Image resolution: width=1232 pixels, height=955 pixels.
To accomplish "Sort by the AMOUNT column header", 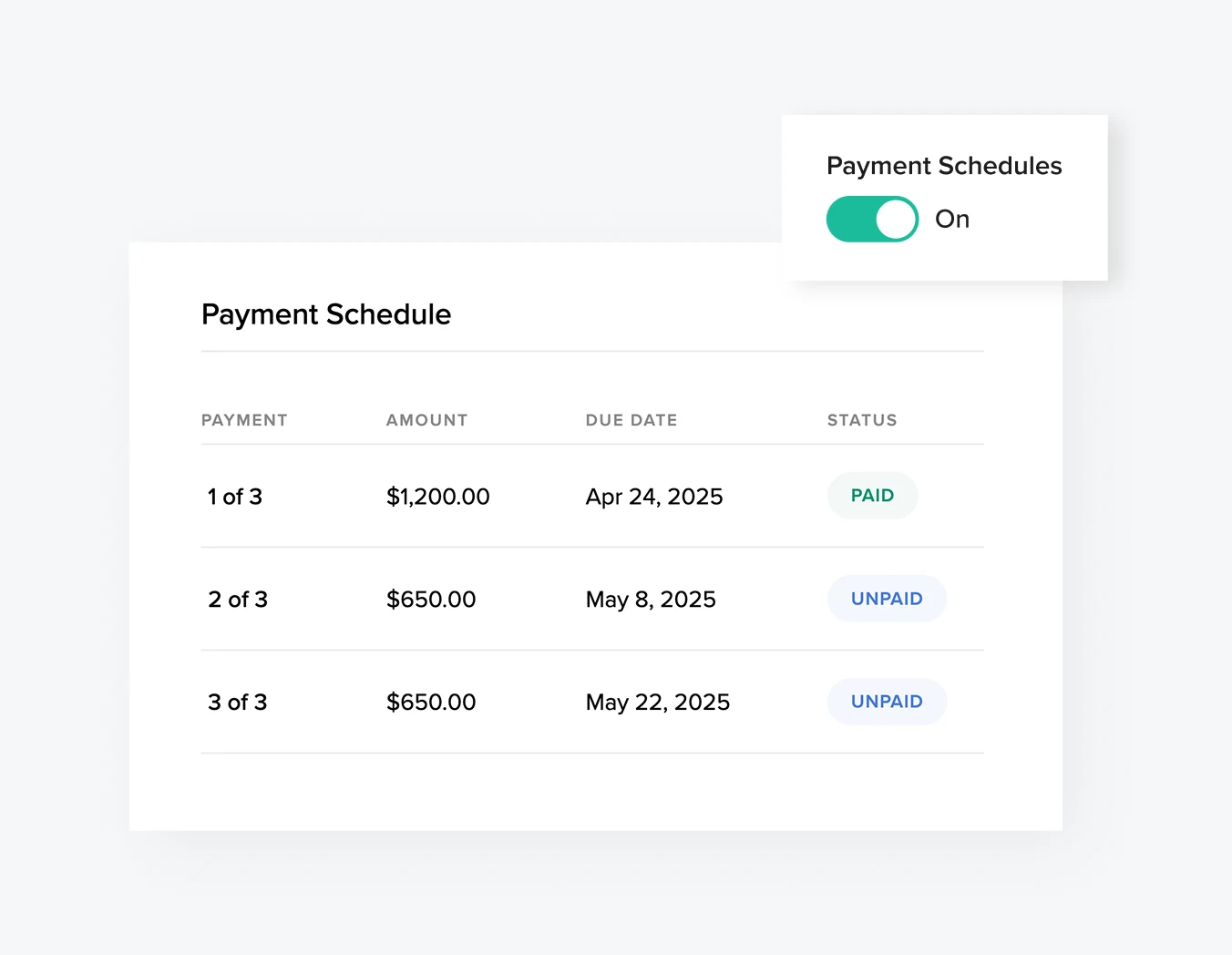I will pyautogui.click(x=426, y=420).
